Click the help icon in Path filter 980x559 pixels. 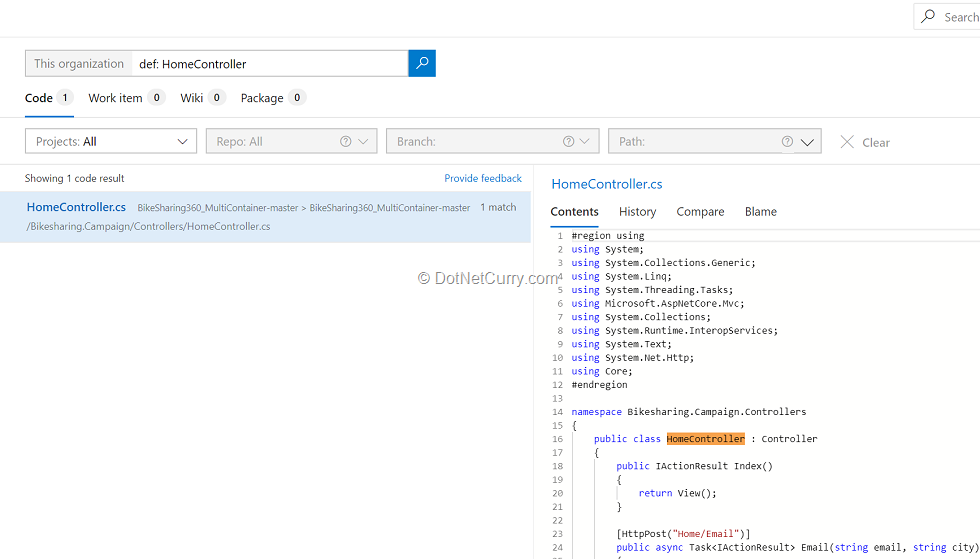point(787,142)
